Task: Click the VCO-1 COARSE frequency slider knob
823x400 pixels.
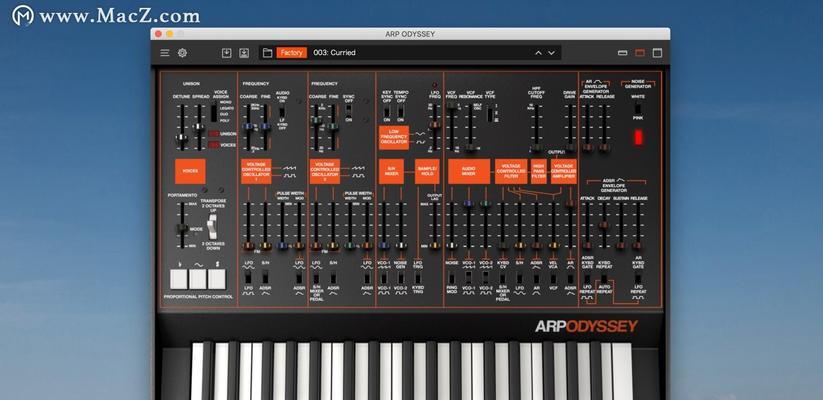Action: [248, 127]
